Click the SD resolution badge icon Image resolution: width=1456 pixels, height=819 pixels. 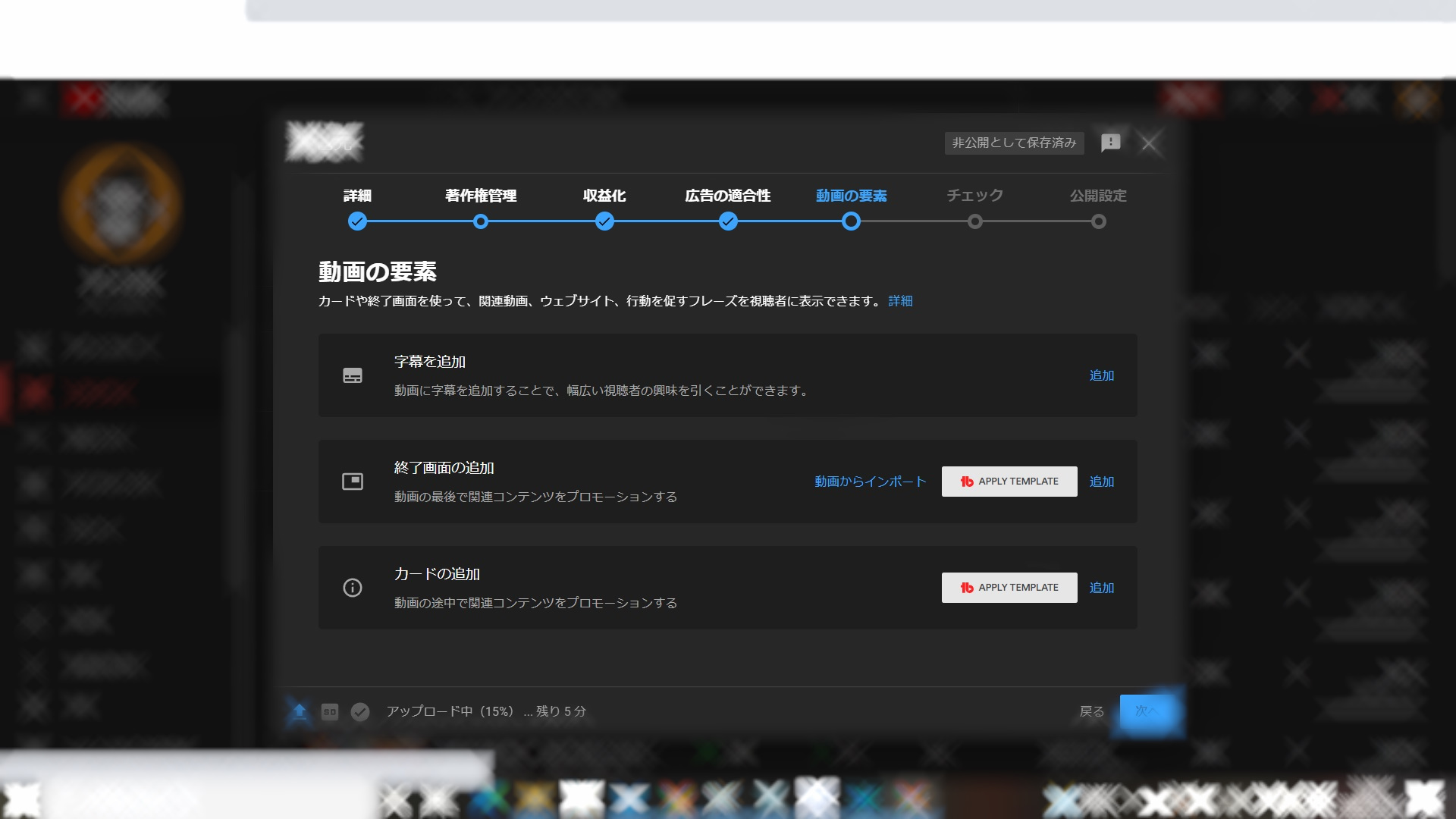330,711
